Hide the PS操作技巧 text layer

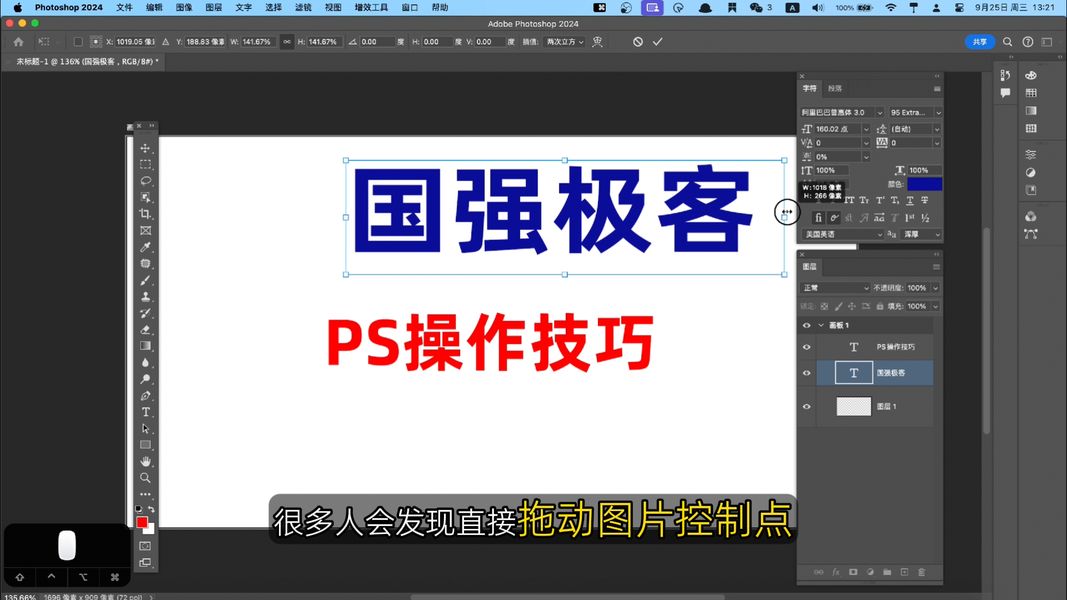(806, 347)
